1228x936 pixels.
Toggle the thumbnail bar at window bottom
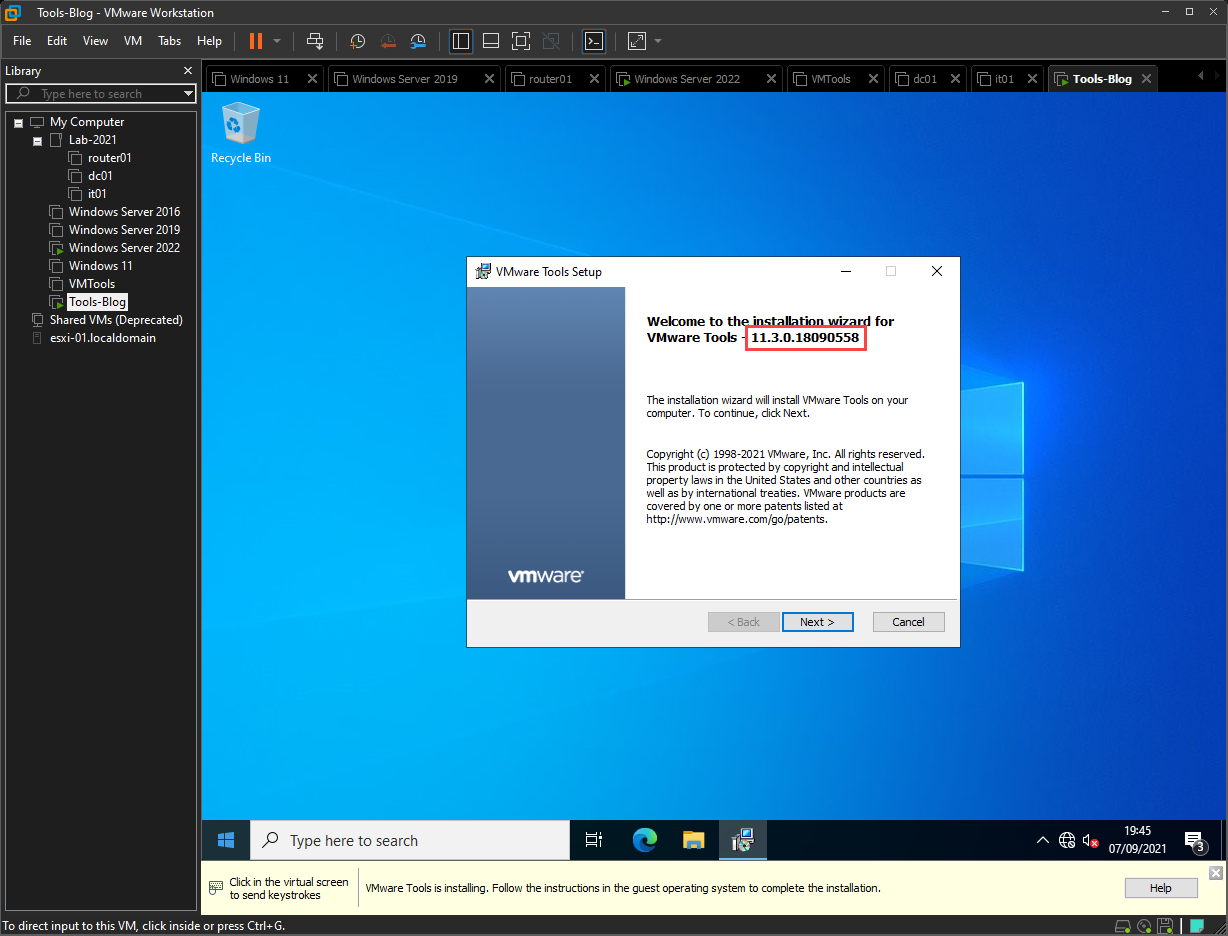click(491, 41)
